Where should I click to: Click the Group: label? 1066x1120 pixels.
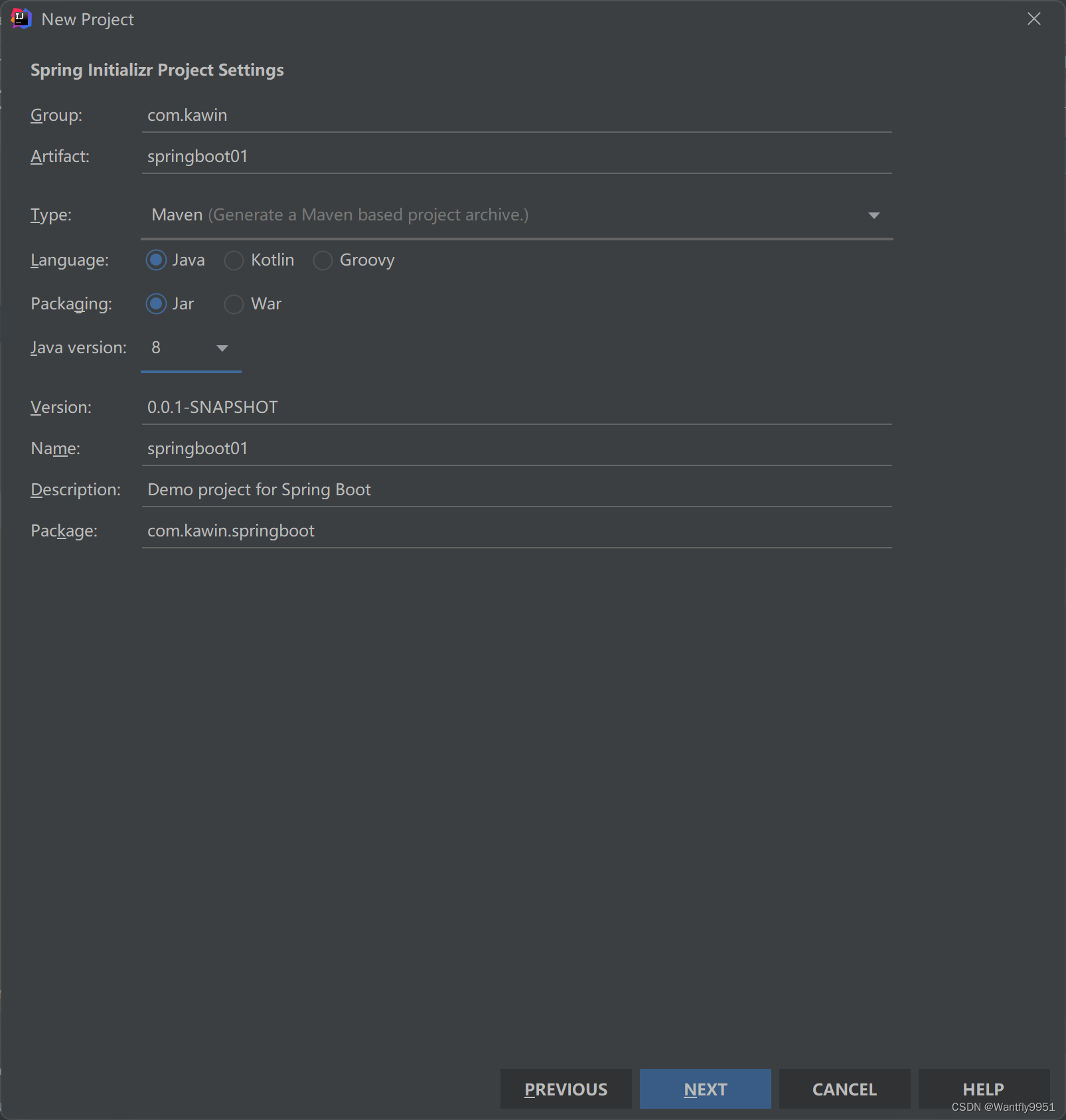pos(56,116)
